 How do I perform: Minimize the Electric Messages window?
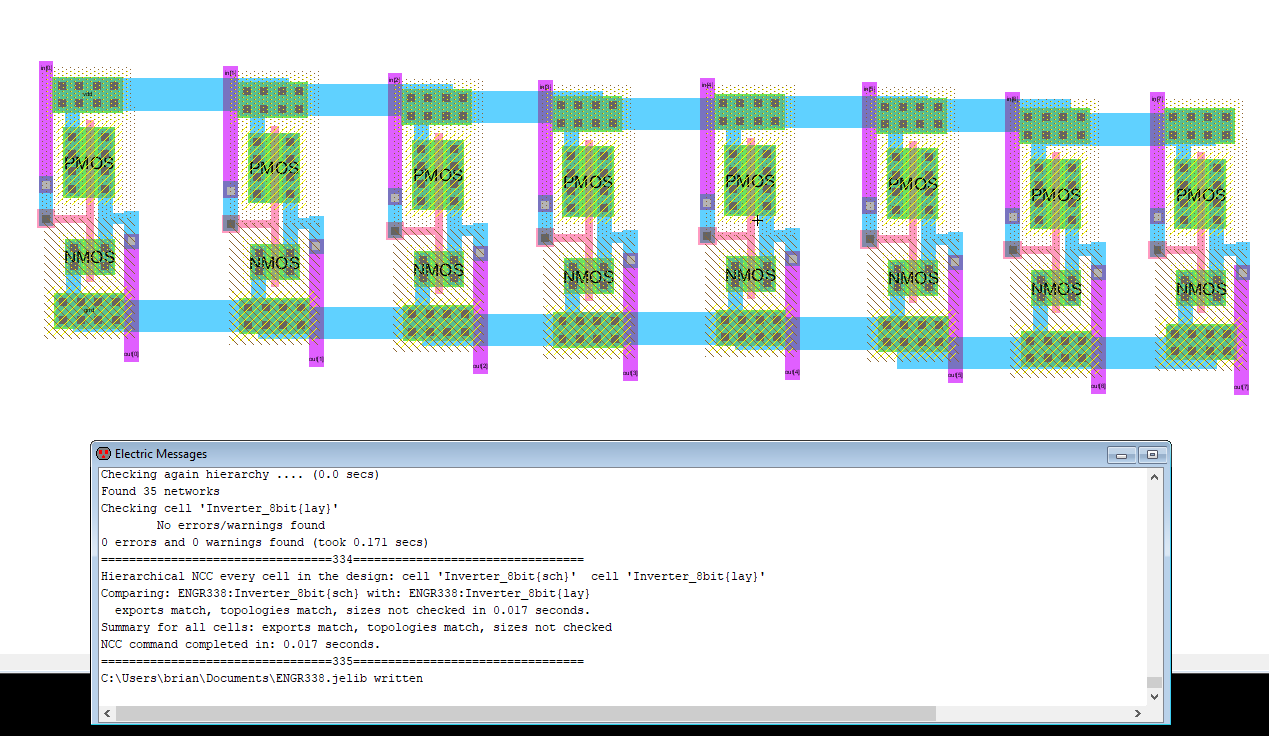point(1122,455)
